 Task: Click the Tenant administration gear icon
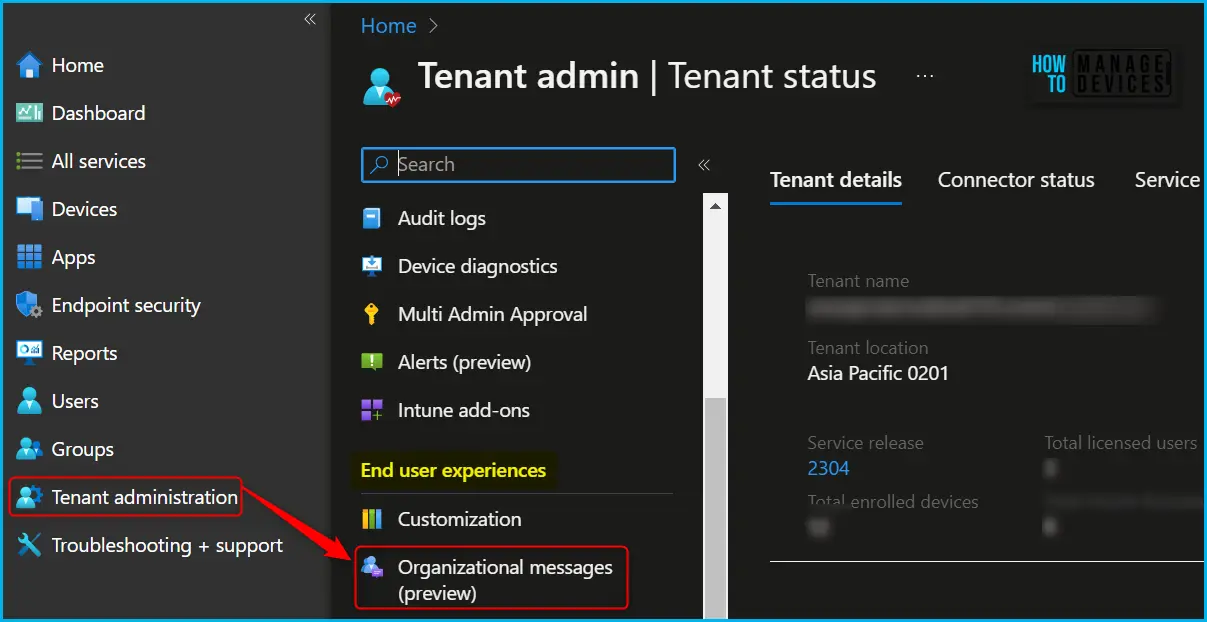point(29,497)
